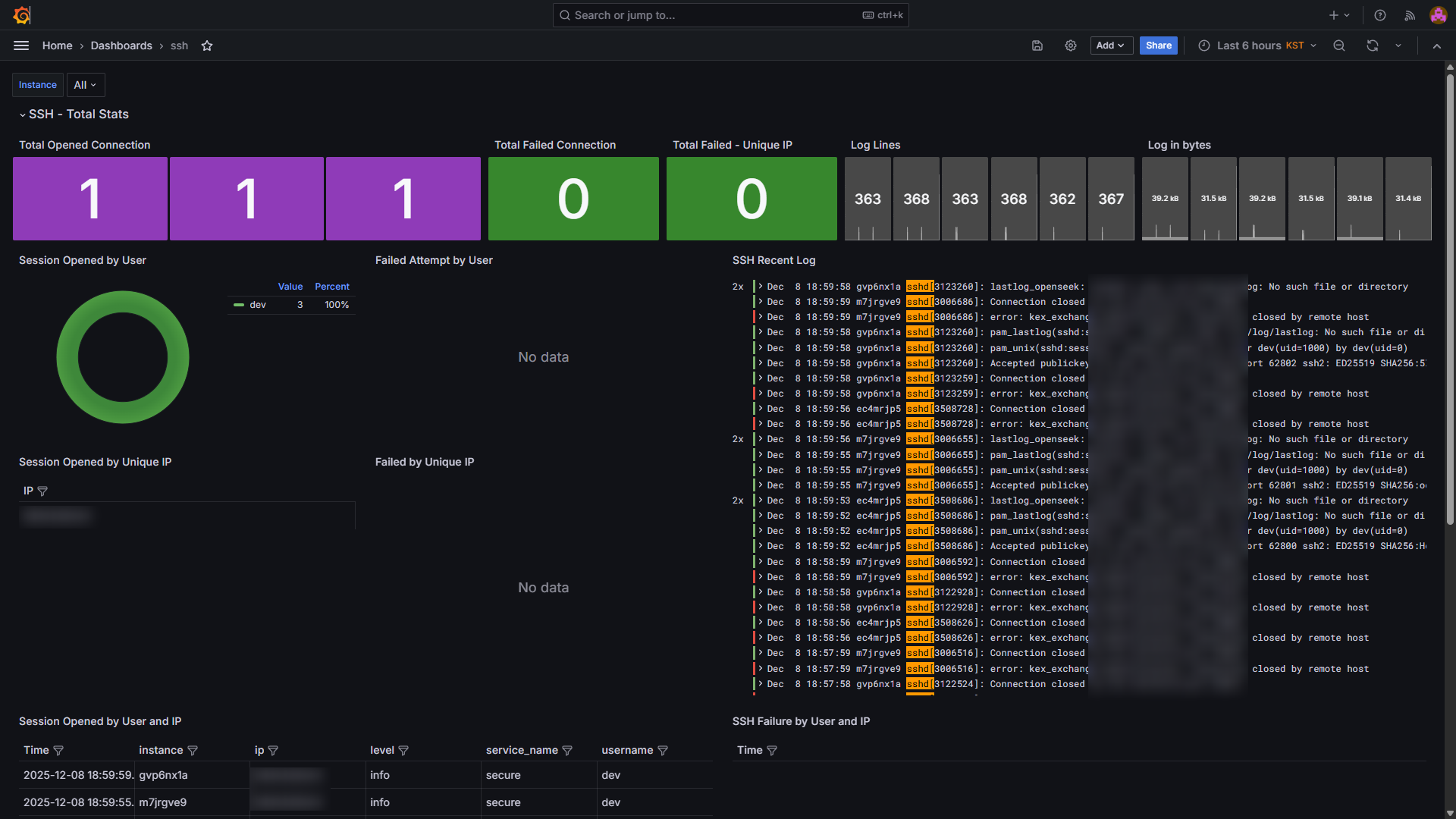
Task: Go to Dashboards breadcrumb
Action: (x=121, y=45)
